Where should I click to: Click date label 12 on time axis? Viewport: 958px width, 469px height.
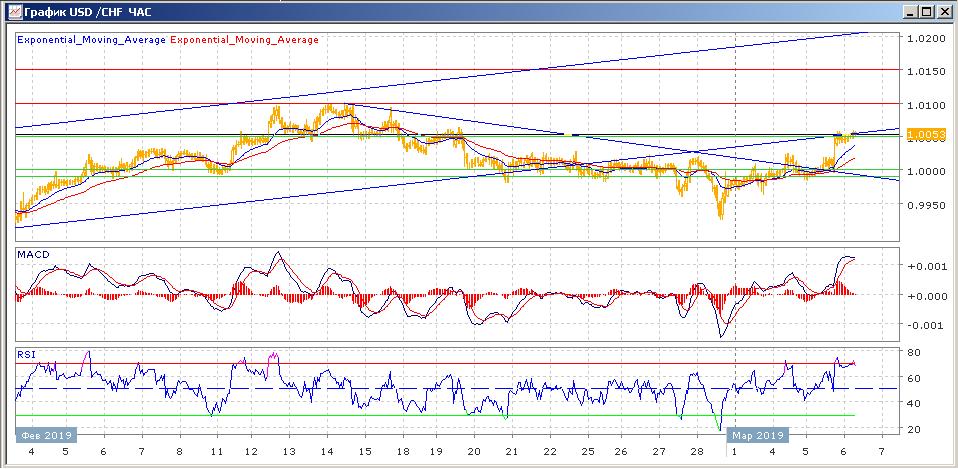(x=252, y=453)
